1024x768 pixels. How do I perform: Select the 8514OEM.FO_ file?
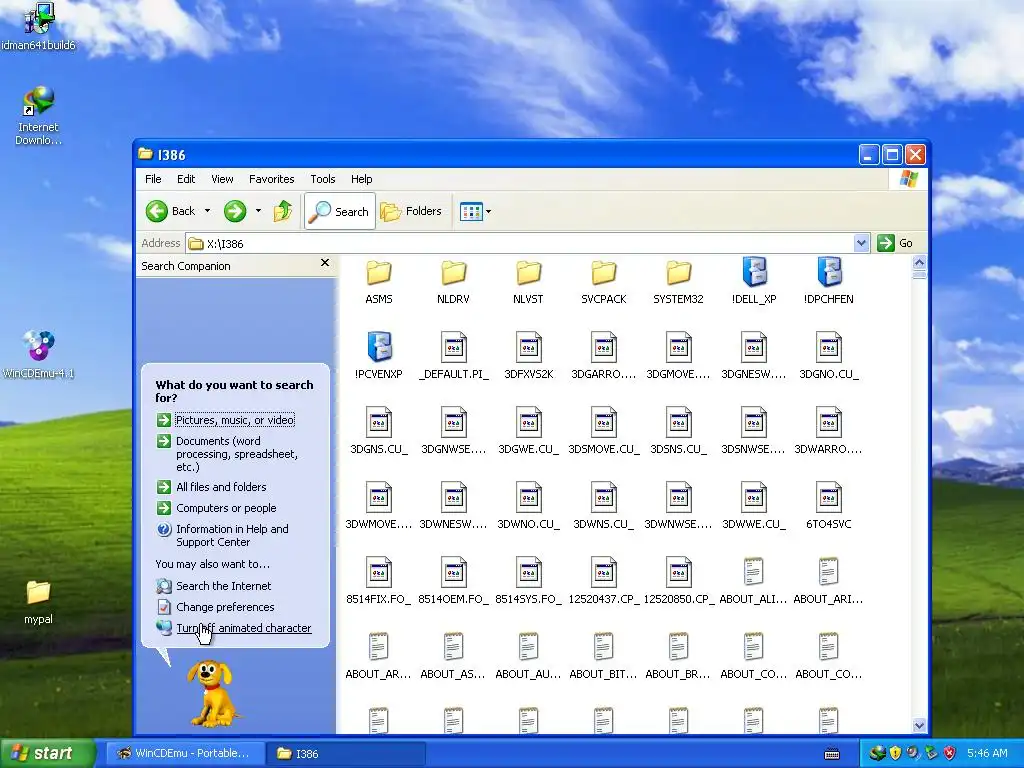point(453,579)
